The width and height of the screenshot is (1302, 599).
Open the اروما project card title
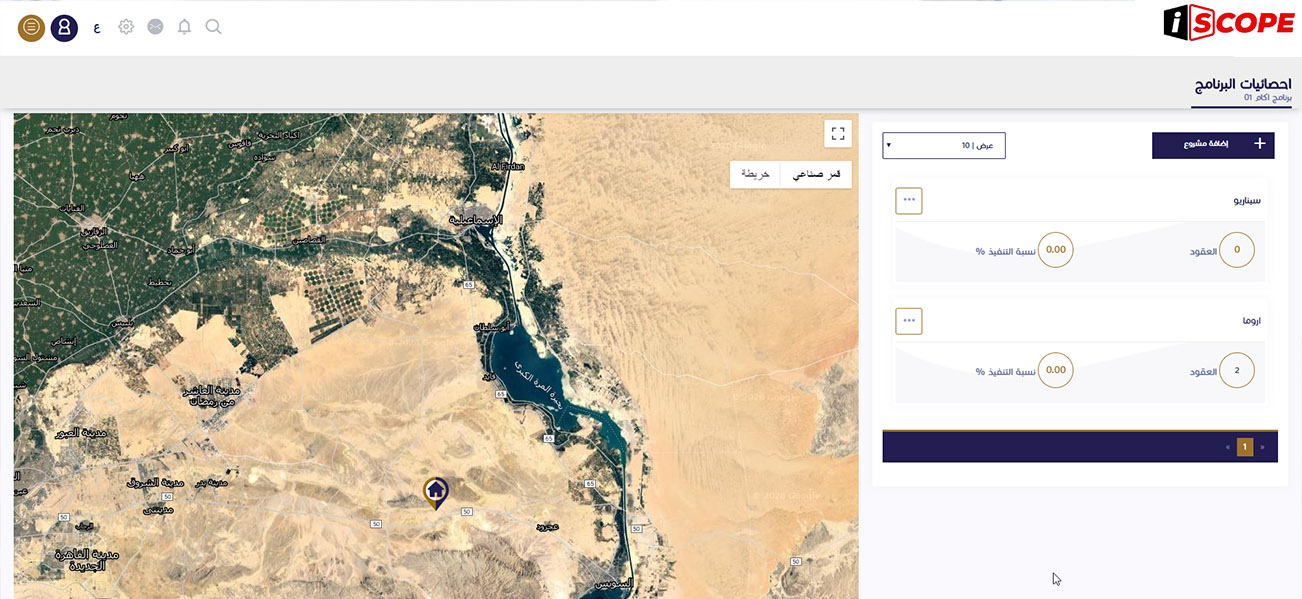pyautogui.click(x=1250, y=321)
